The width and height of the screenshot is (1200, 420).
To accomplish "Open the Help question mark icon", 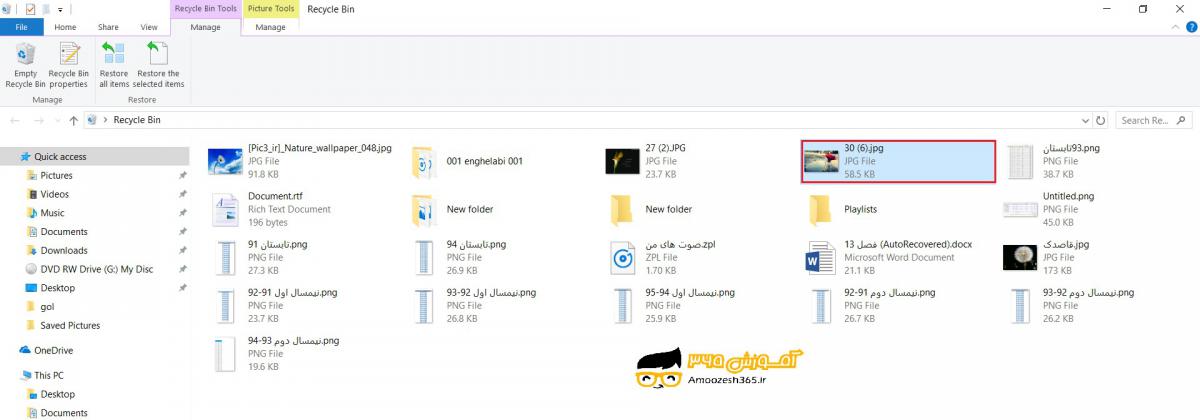I will (1190, 28).
